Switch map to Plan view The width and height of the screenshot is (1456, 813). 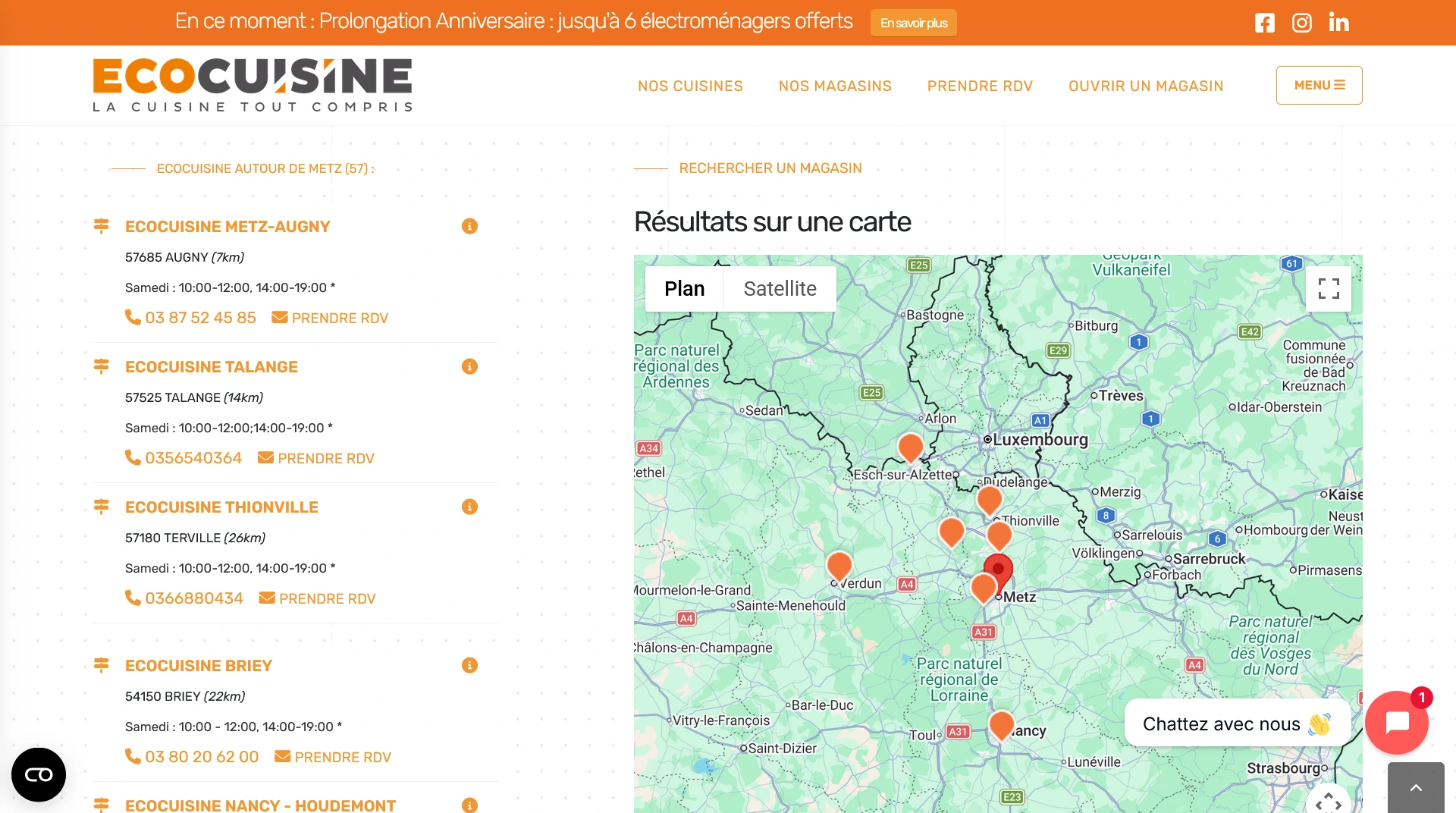pyautogui.click(x=684, y=288)
